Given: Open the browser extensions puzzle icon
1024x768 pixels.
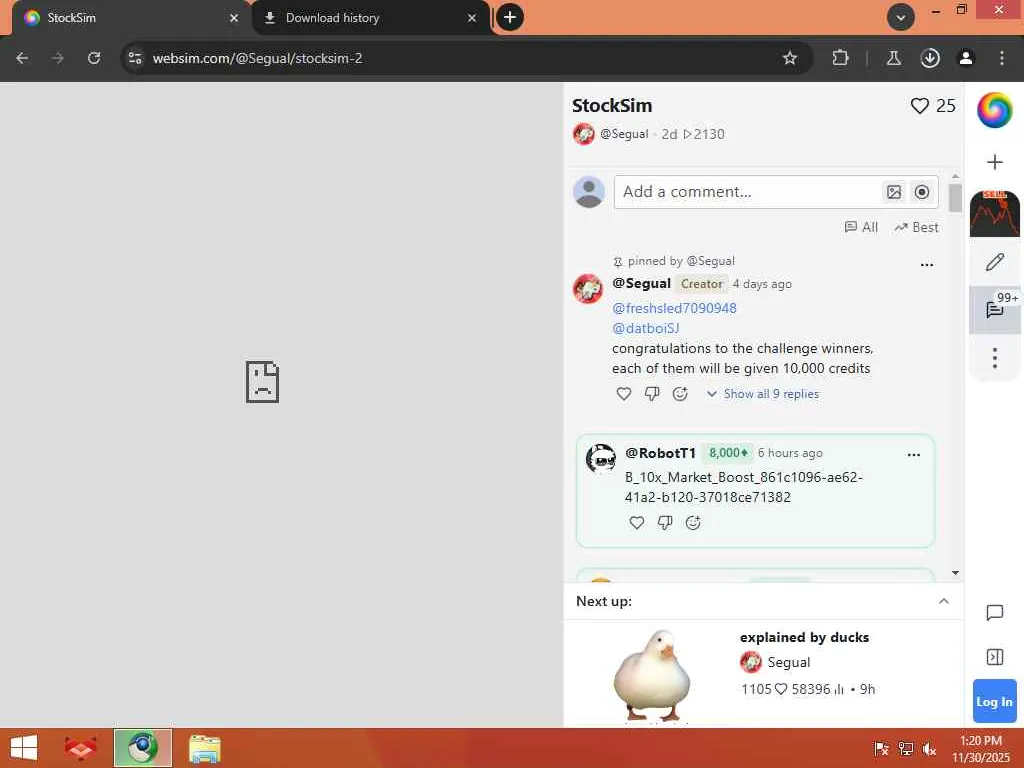Looking at the screenshot, I should point(840,58).
